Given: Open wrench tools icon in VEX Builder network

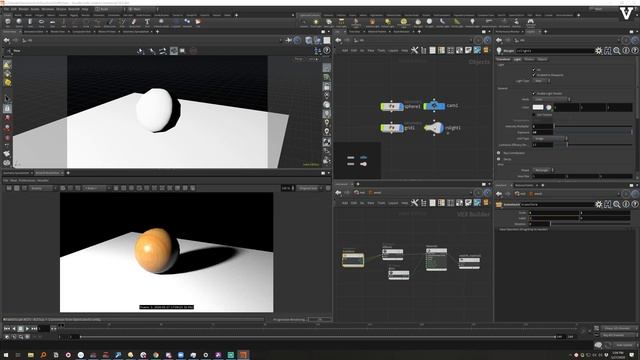Looking at the screenshot, I should pyautogui.click(x=414, y=202).
